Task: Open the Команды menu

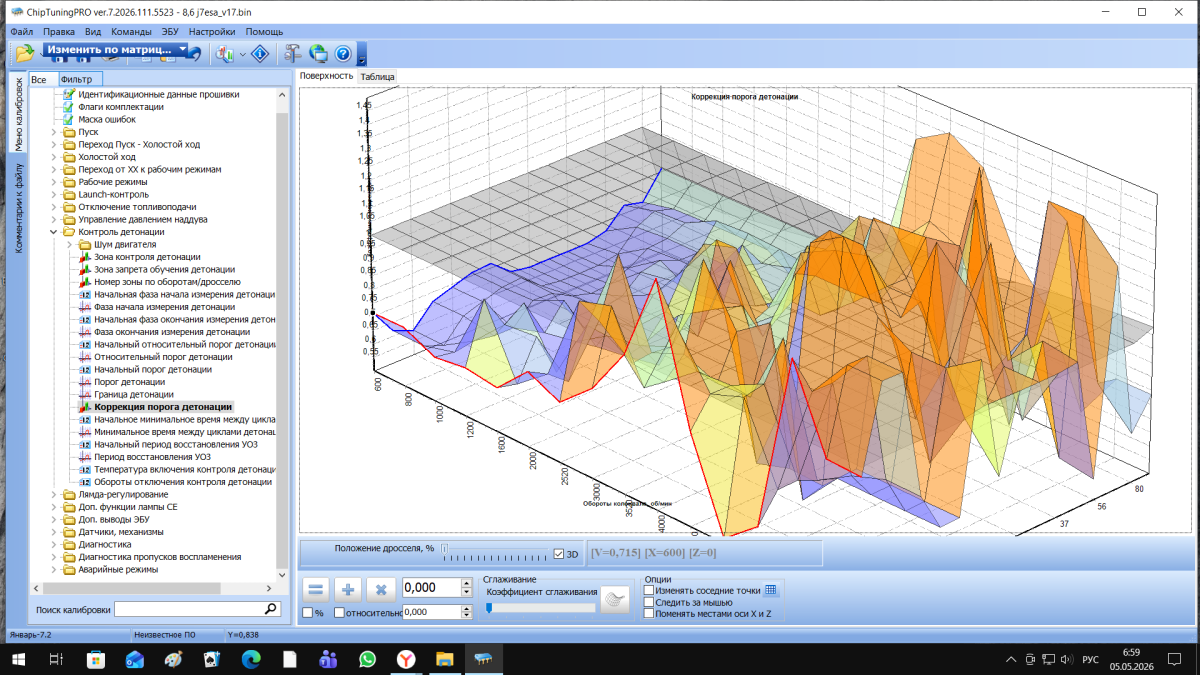Action: [x=131, y=32]
